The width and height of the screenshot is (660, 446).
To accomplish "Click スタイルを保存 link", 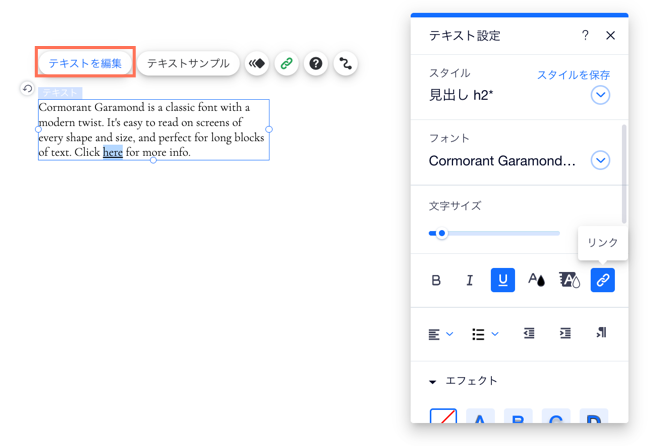I will click(x=574, y=75).
